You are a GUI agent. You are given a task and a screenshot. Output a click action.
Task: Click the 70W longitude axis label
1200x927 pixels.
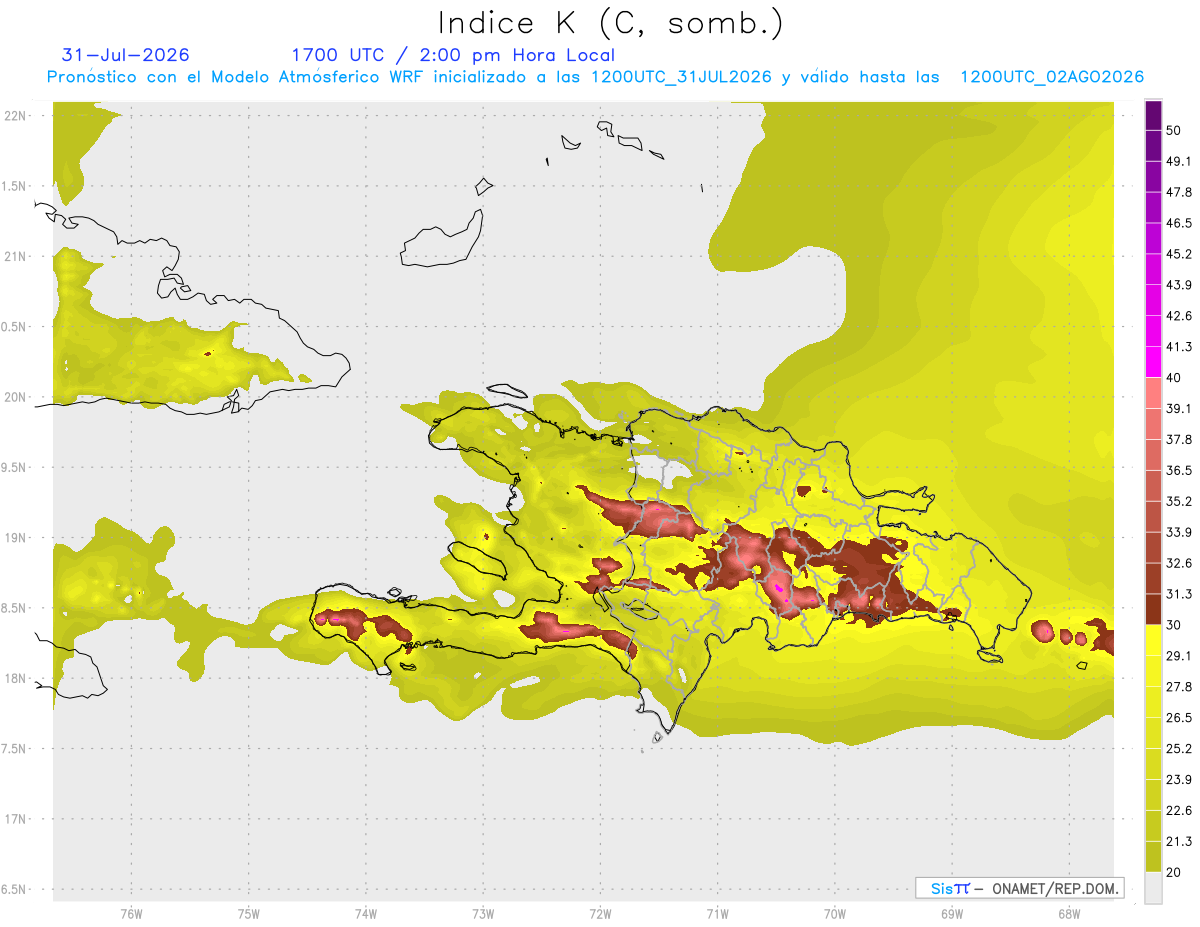pyautogui.click(x=835, y=913)
